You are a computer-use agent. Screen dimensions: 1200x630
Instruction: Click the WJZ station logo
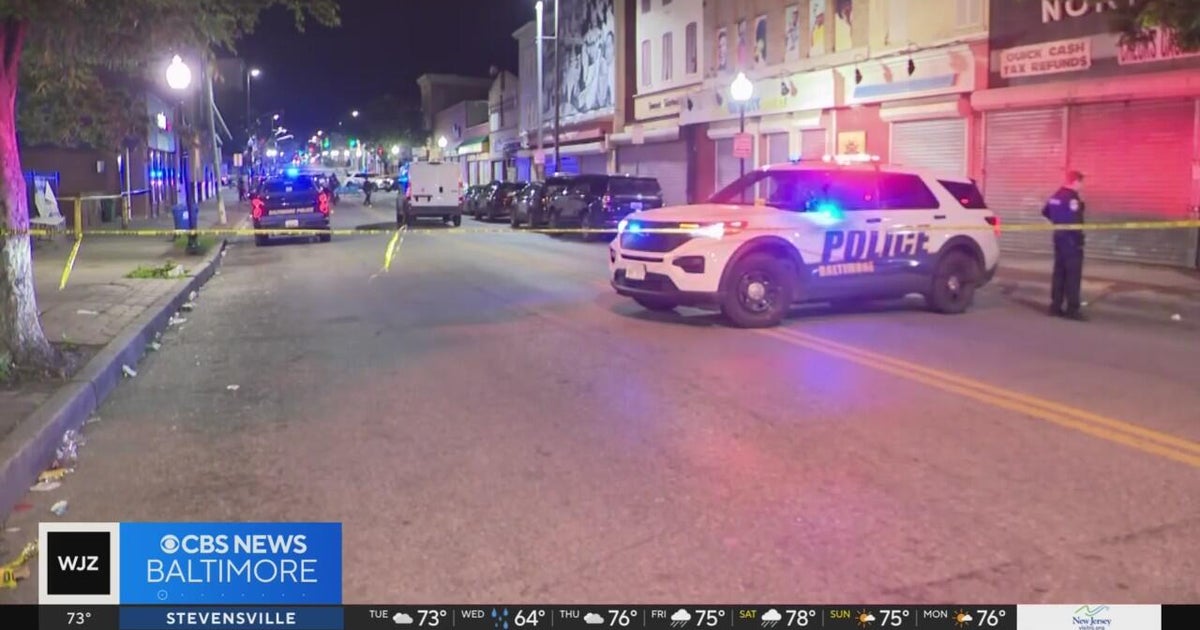coord(78,563)
